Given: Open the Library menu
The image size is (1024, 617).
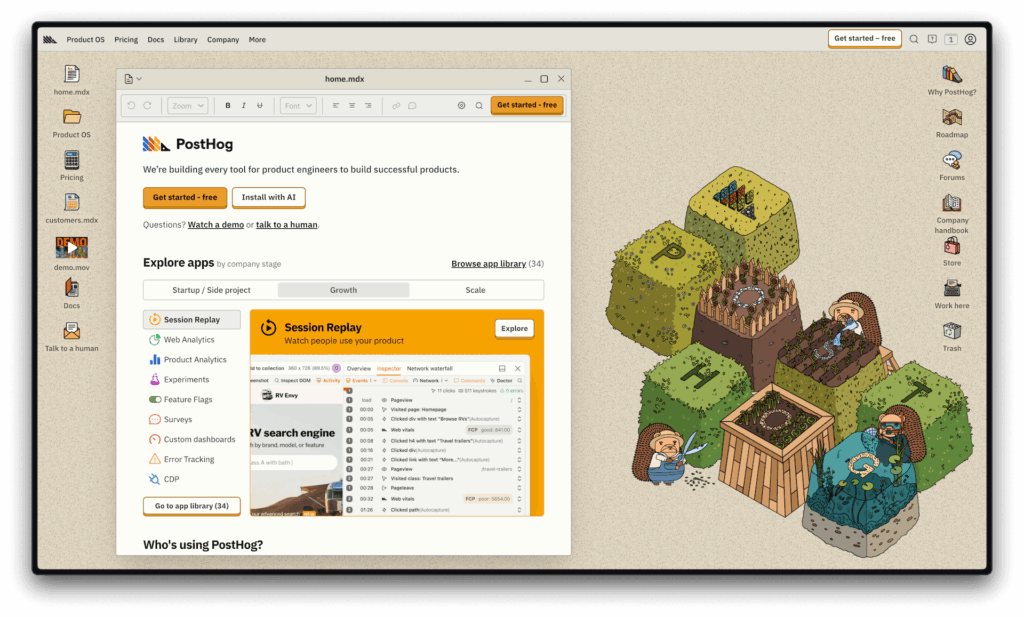Looking at the screenshot, I should pos(185,40).
